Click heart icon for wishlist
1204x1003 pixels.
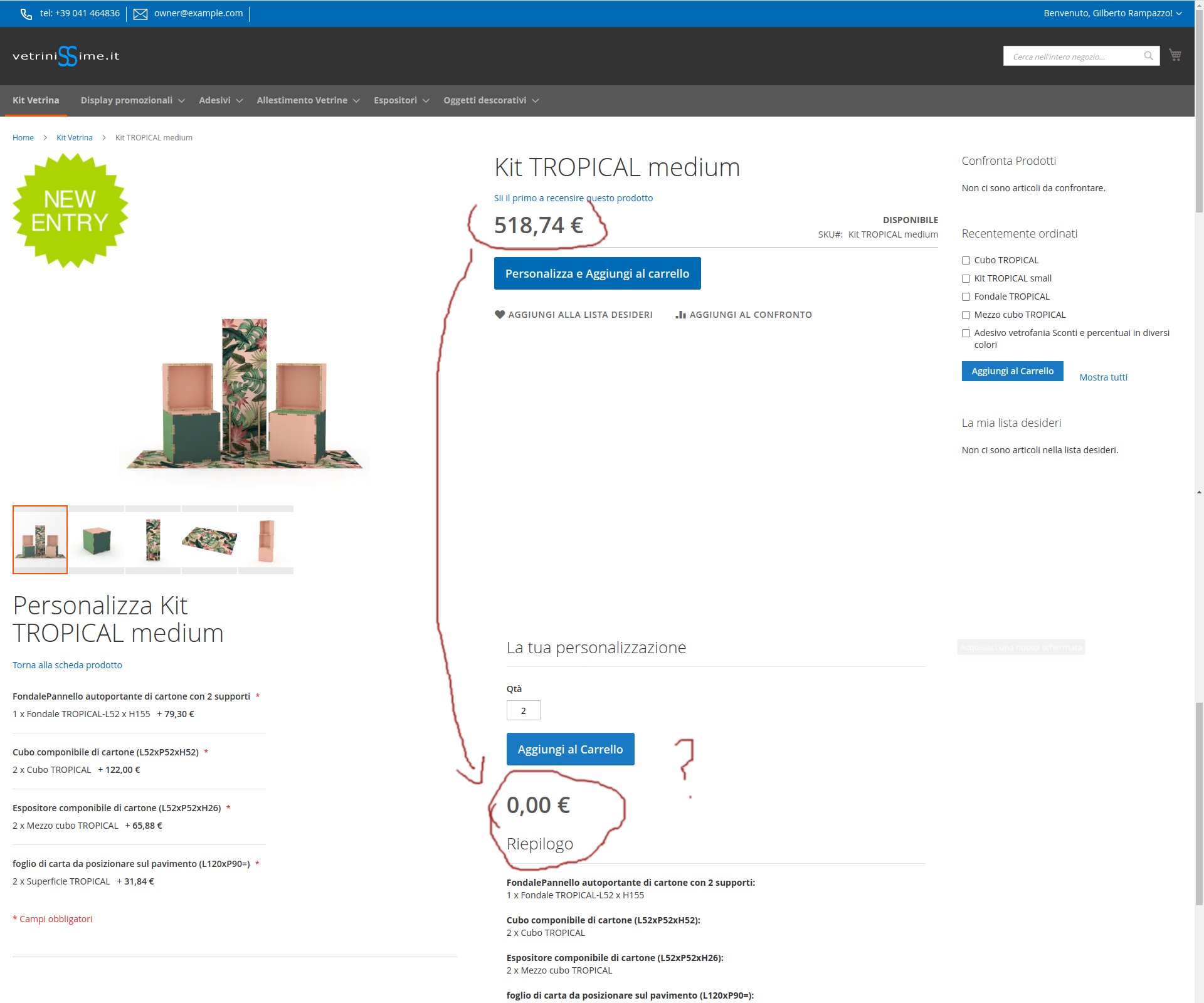500,315
